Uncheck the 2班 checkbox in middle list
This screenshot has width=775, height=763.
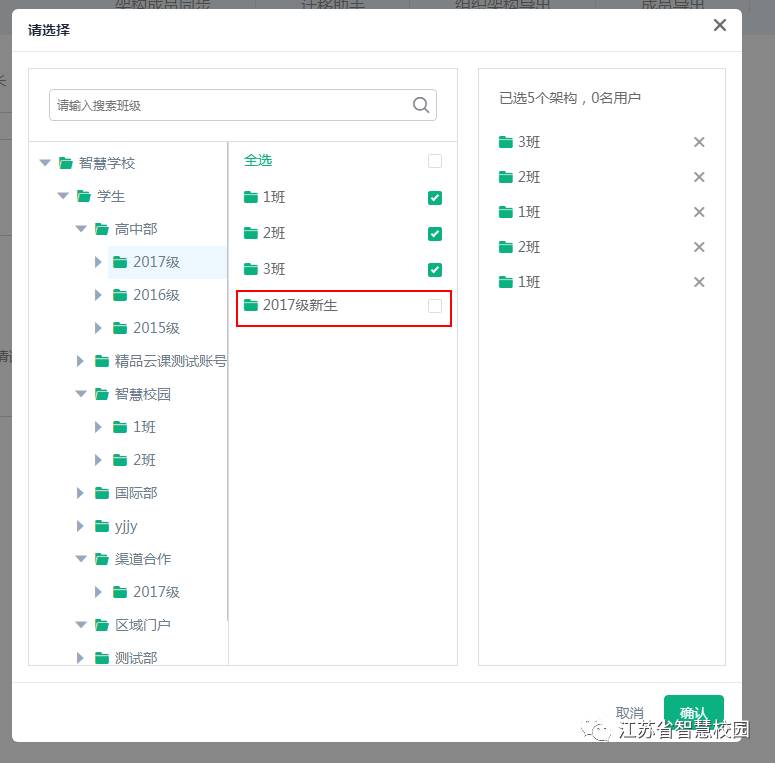(435, 234)
